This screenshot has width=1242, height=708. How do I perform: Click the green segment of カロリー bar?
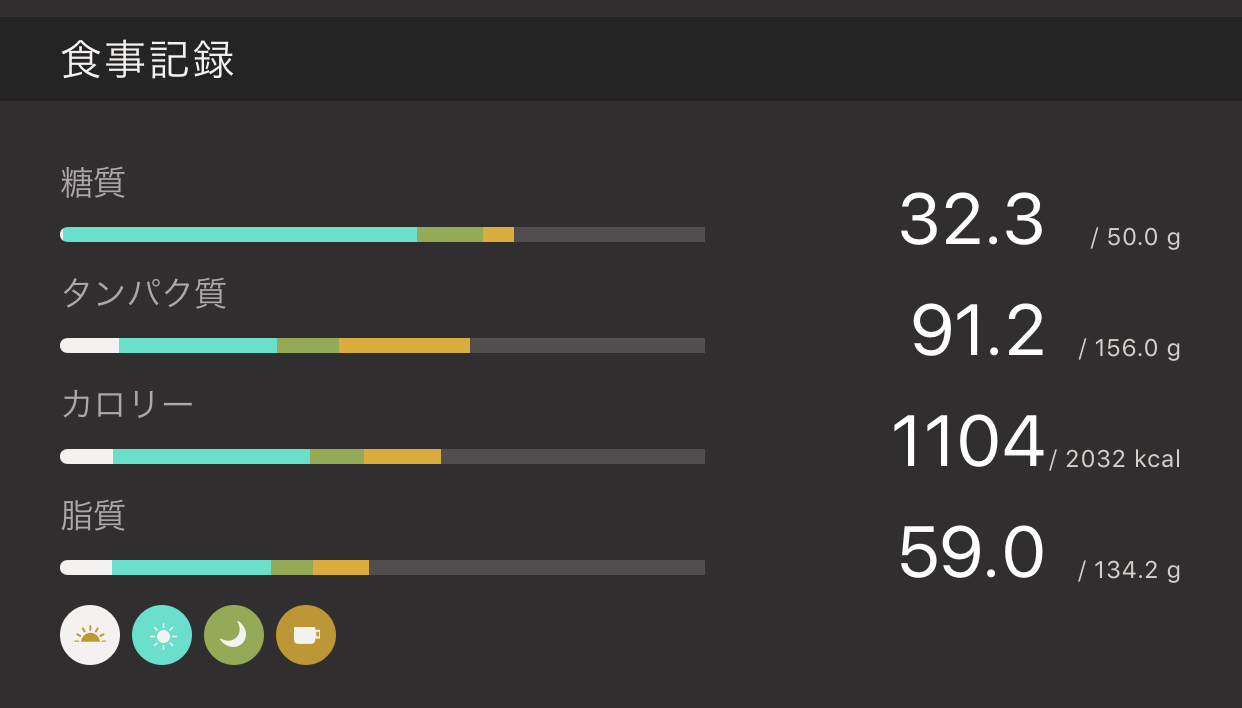click(x=337, y=457)
